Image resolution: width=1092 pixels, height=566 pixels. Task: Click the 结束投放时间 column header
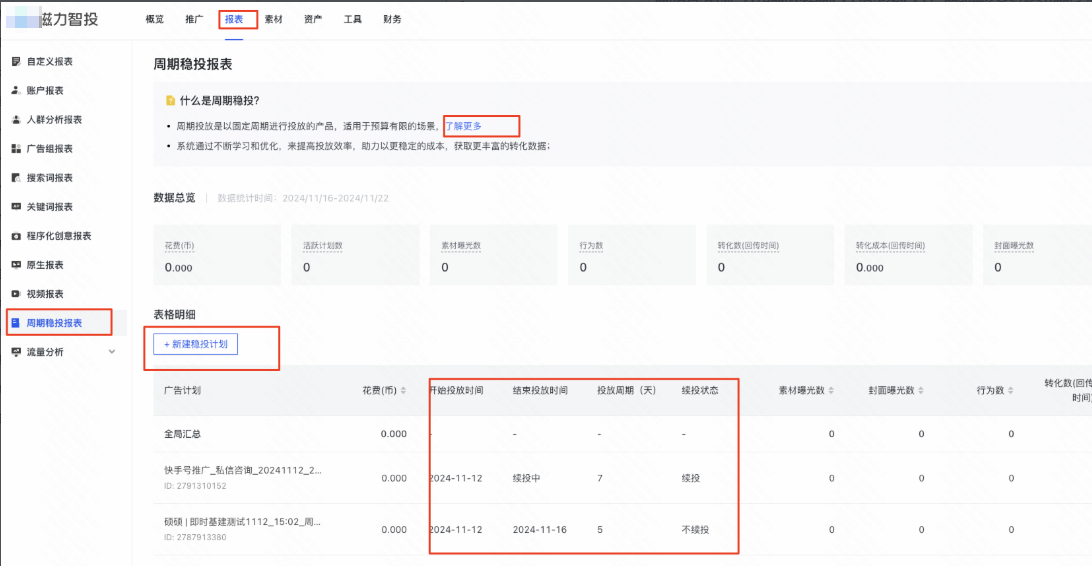(540, 391)
